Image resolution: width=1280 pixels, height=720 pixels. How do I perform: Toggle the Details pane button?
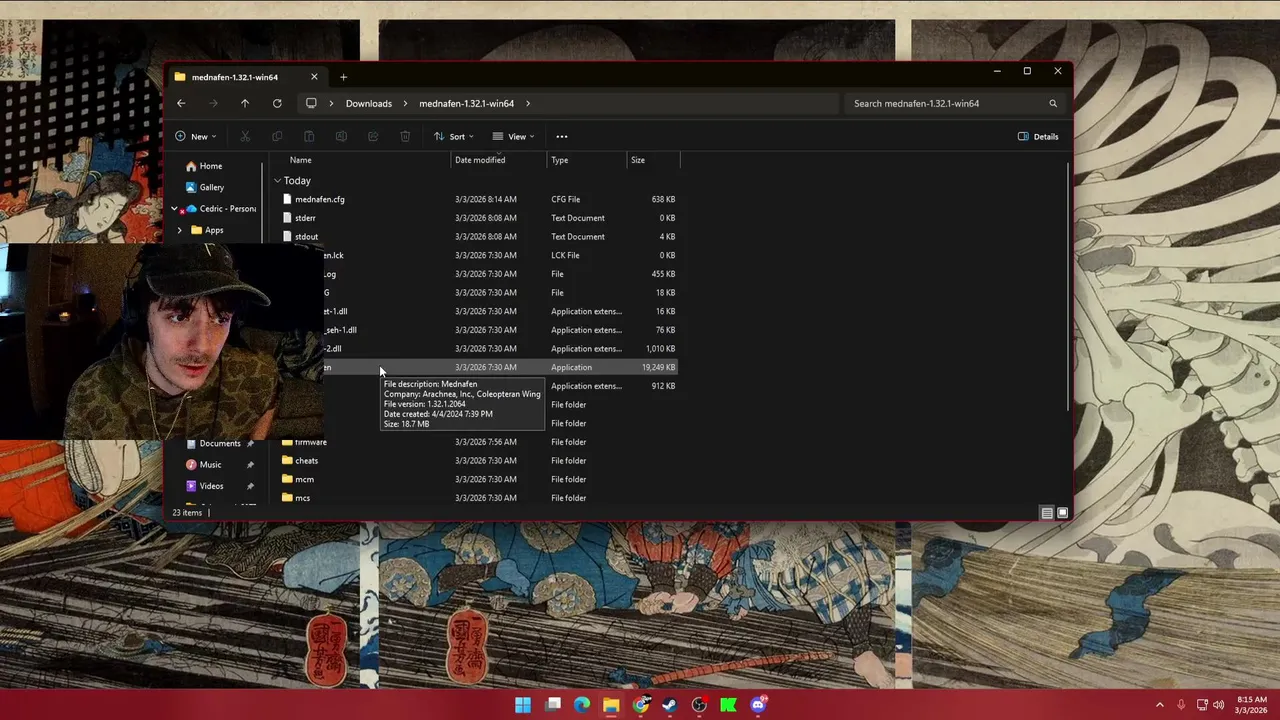[x=1038, y=136]
